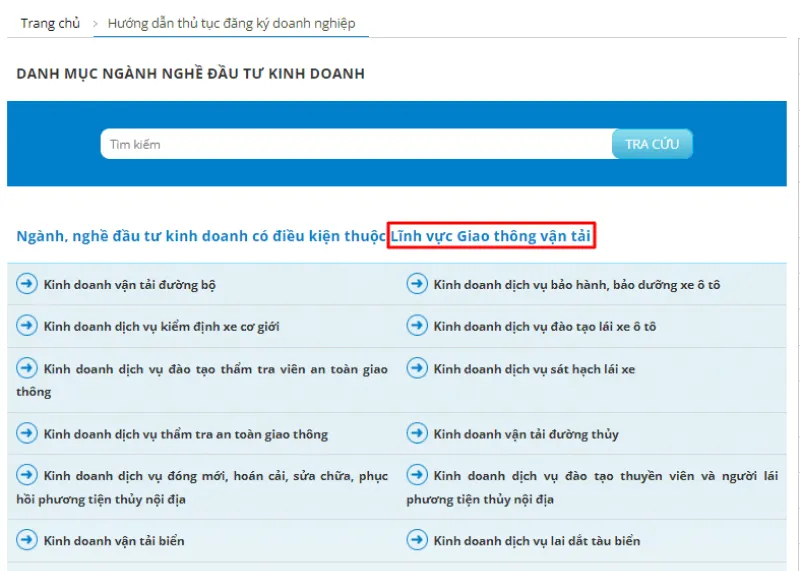The width and height of the screenshot is (800, 571).
Task: Click arrow icon next to đào tạo lái xe ô tô
Action: click(x=417, y=326)
